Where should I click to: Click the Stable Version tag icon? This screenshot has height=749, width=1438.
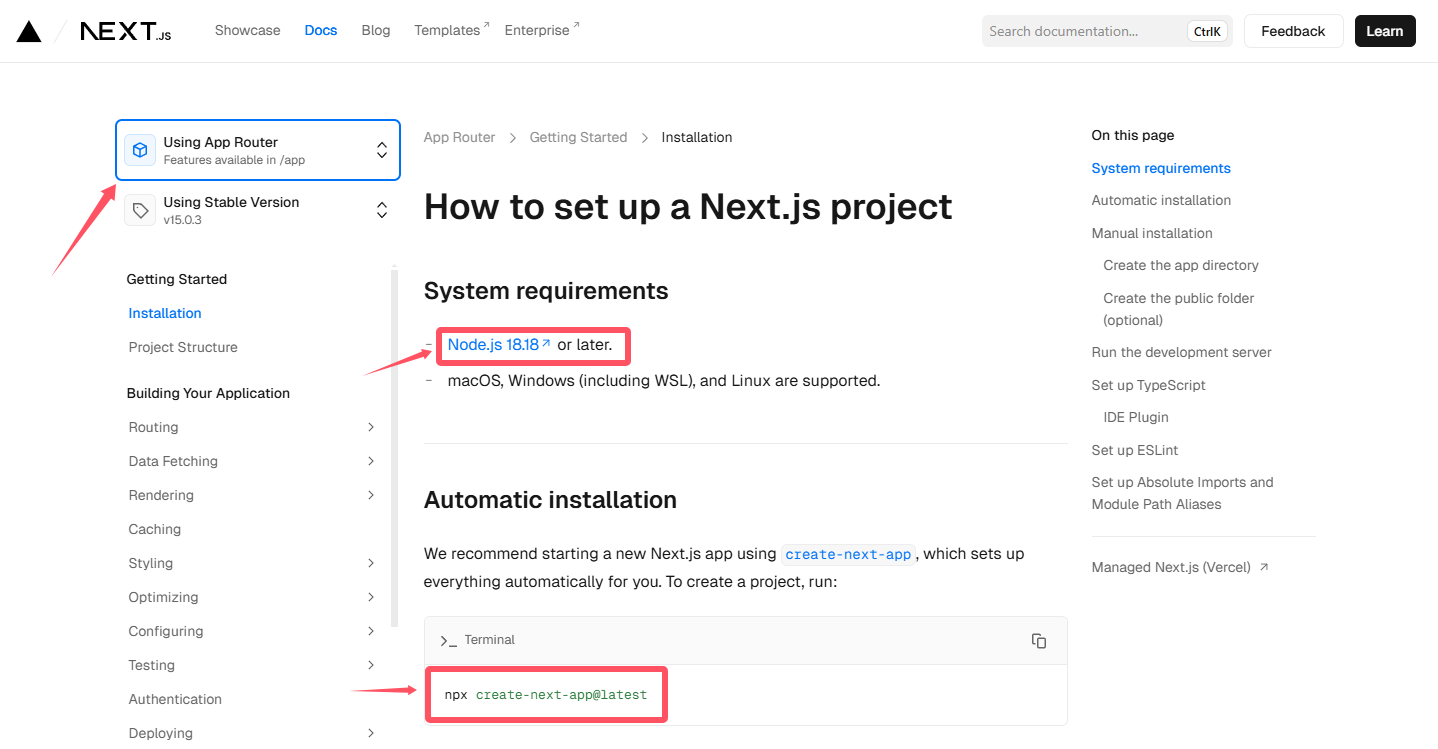pos(140,210)
